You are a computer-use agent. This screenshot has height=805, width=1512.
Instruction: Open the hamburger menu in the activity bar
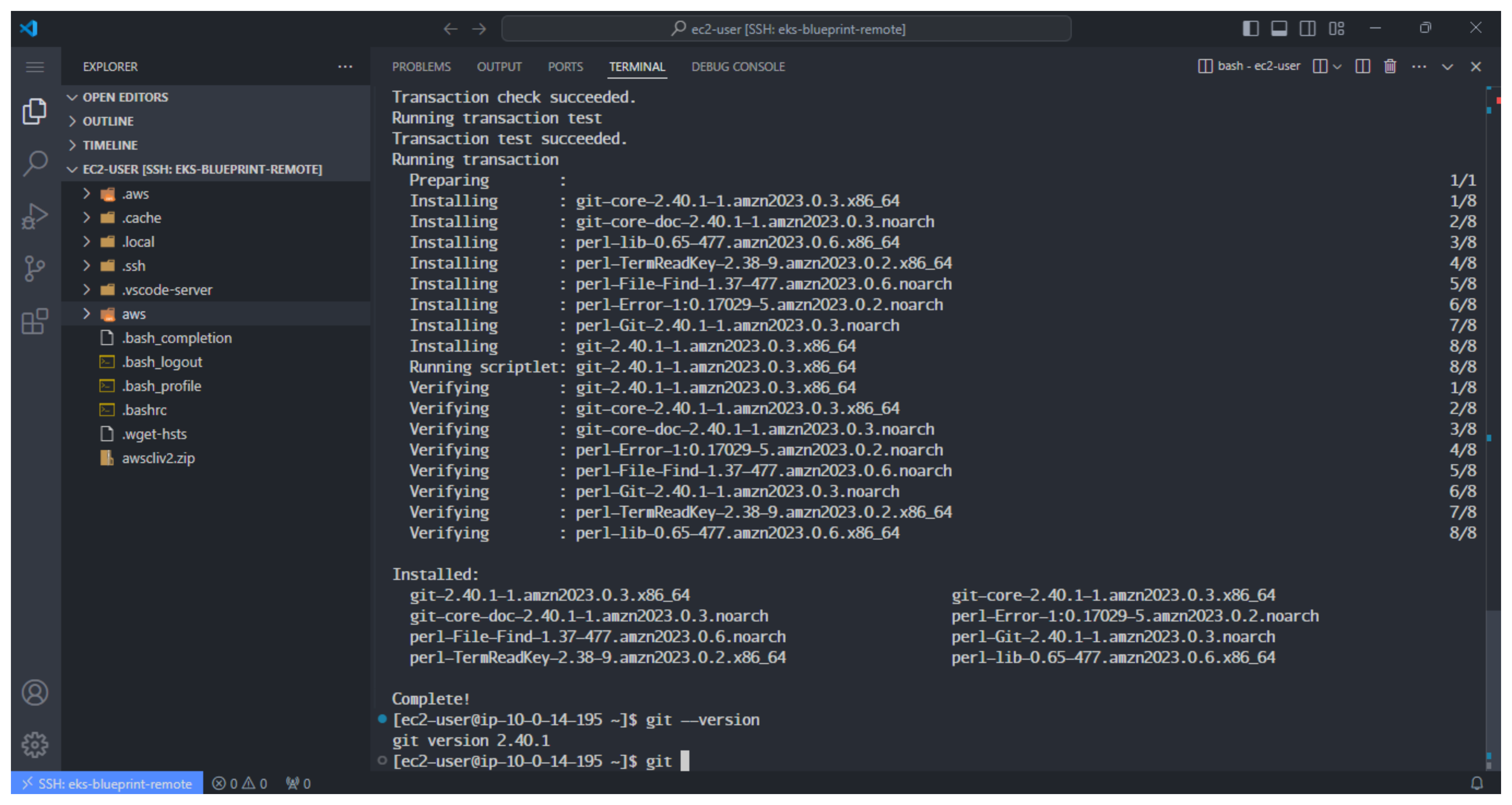35,67
